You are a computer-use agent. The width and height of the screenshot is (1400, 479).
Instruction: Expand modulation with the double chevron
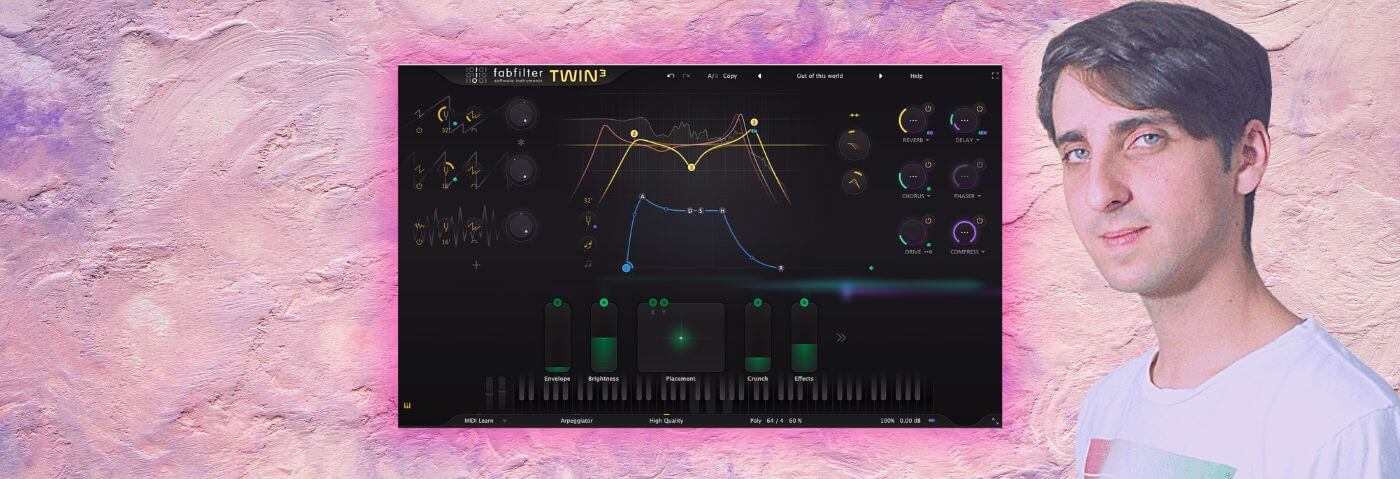pos(841,338)
